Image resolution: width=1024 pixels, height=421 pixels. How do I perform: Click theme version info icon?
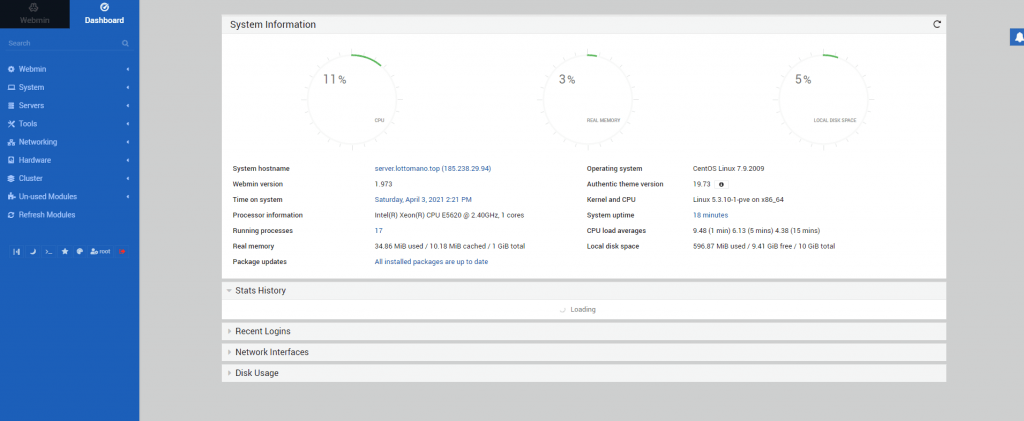coord(722,184)
